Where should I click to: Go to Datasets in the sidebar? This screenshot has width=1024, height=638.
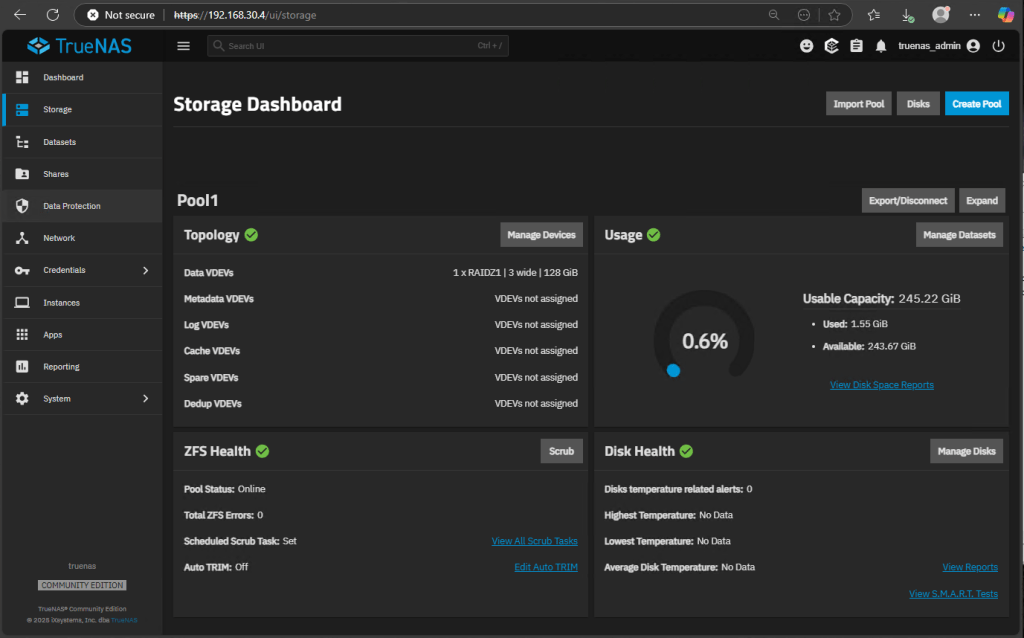[x=59, y=142]
